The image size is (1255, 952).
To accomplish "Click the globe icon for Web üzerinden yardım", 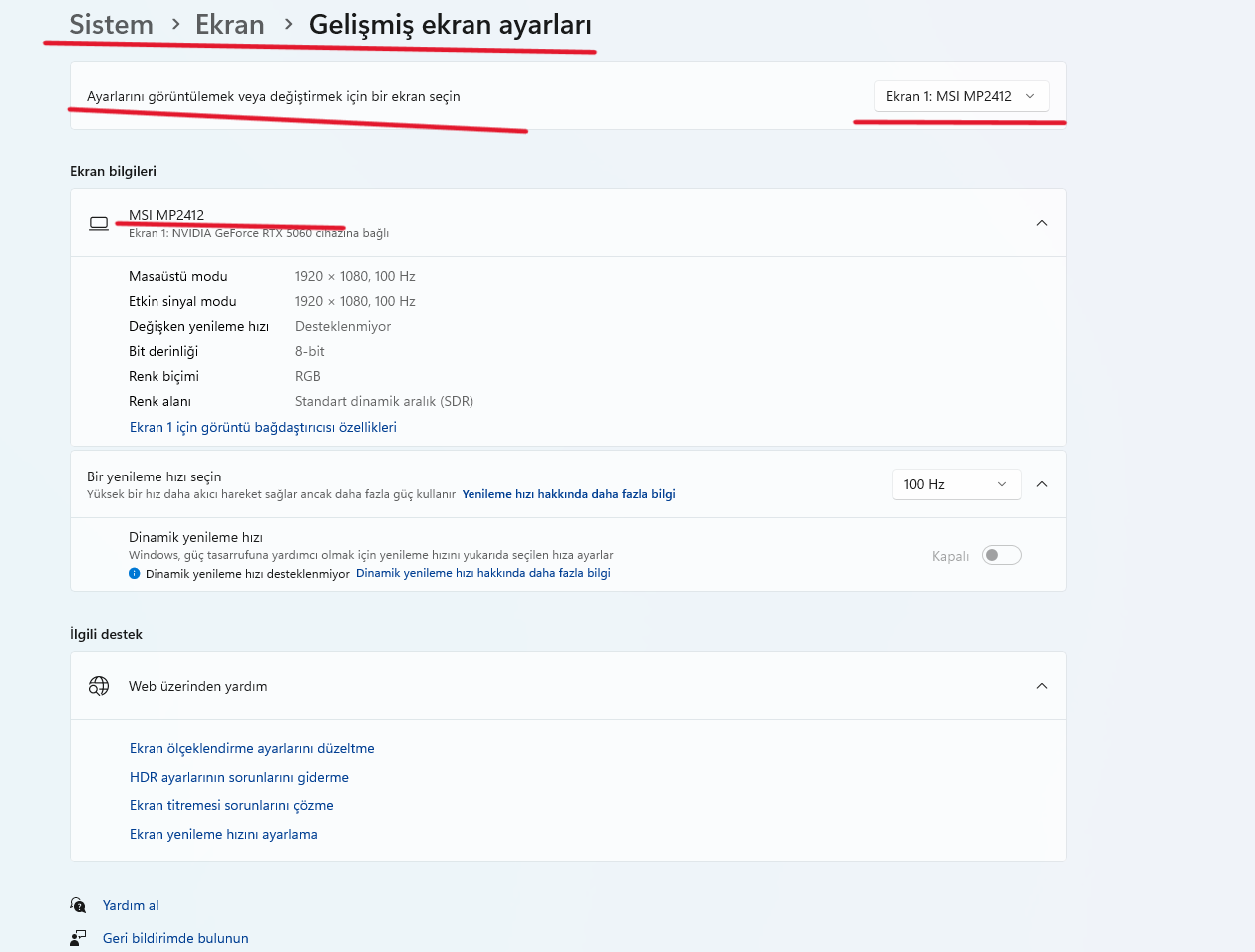I will [x=99, y=686].
